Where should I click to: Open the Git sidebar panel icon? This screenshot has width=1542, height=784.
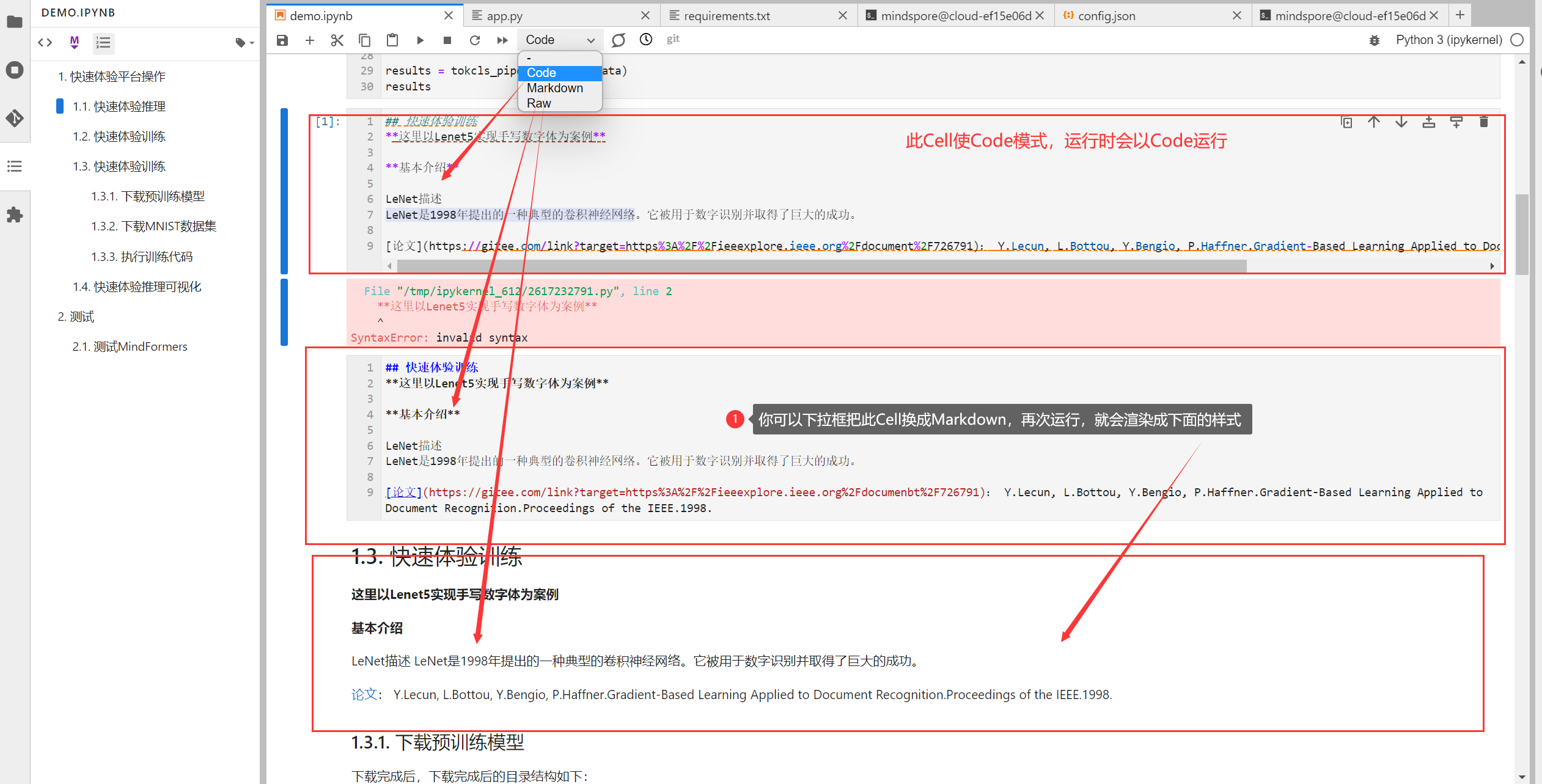(x=15, y=117)
